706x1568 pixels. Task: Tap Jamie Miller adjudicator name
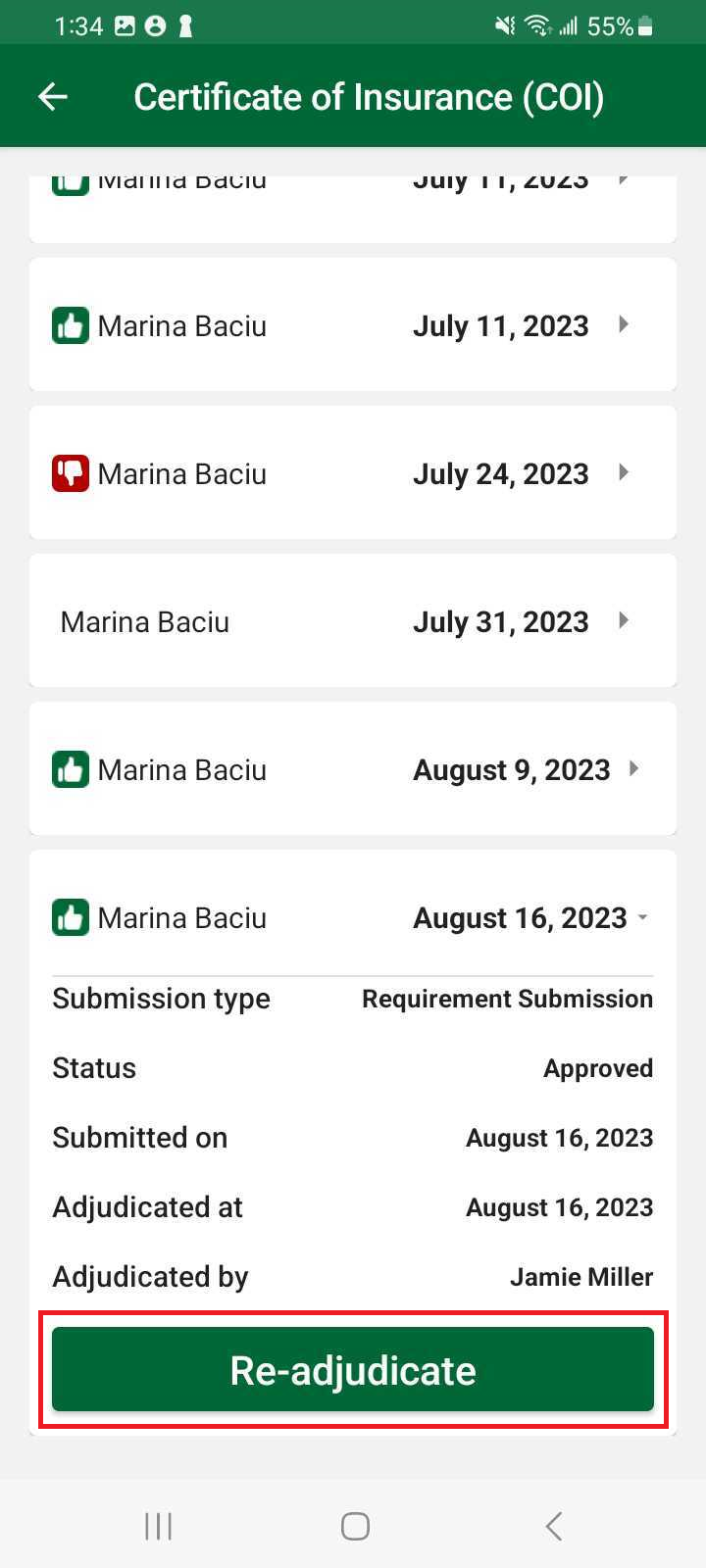pos(580,1277)
